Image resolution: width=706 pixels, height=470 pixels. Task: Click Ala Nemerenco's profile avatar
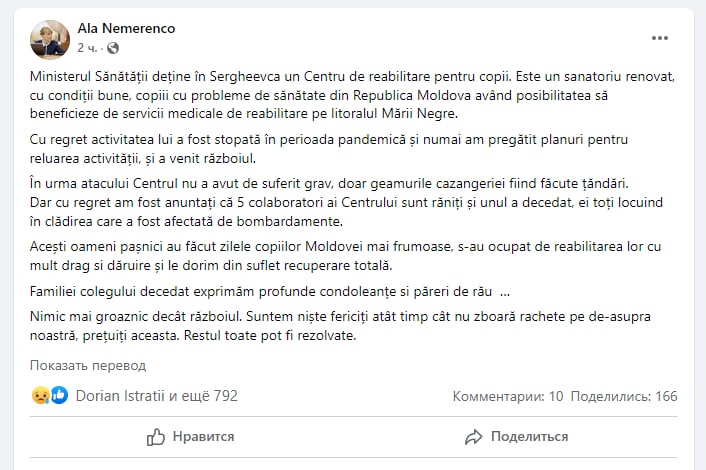(49, 38)
